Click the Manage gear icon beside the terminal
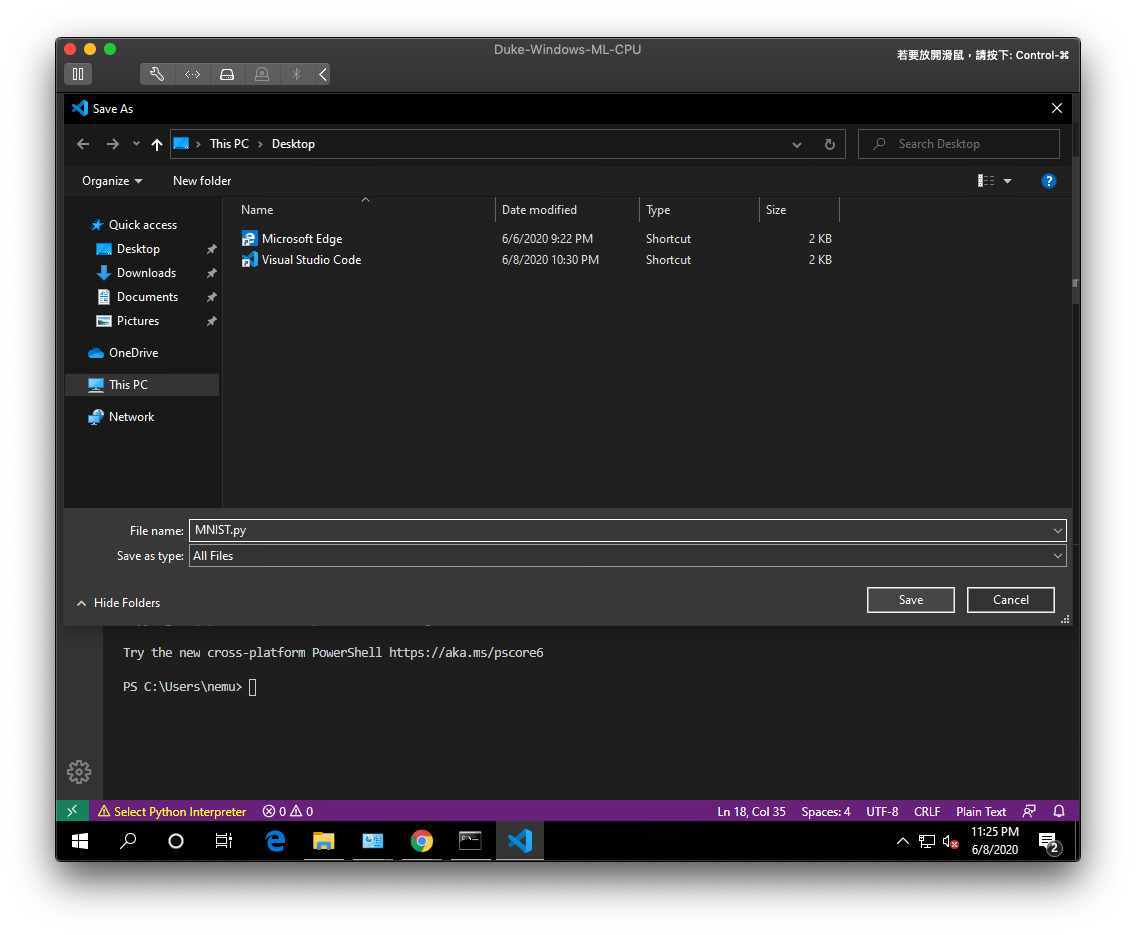Viewport: 1136px width, 935px height. pyautogui.click(x=78, y=771)
